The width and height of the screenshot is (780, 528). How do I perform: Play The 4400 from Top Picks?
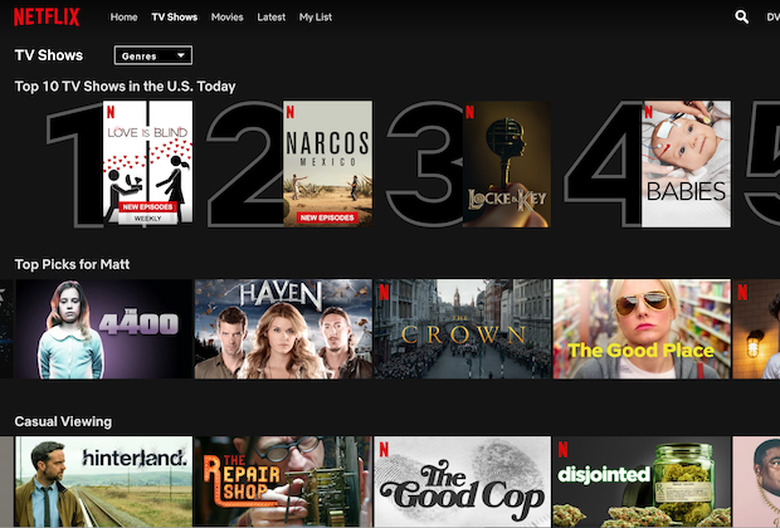point(103,329)
